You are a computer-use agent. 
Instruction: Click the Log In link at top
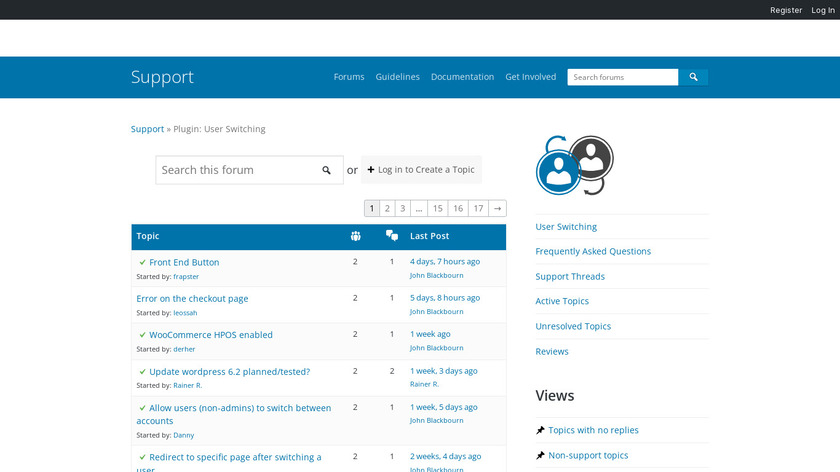823,10
